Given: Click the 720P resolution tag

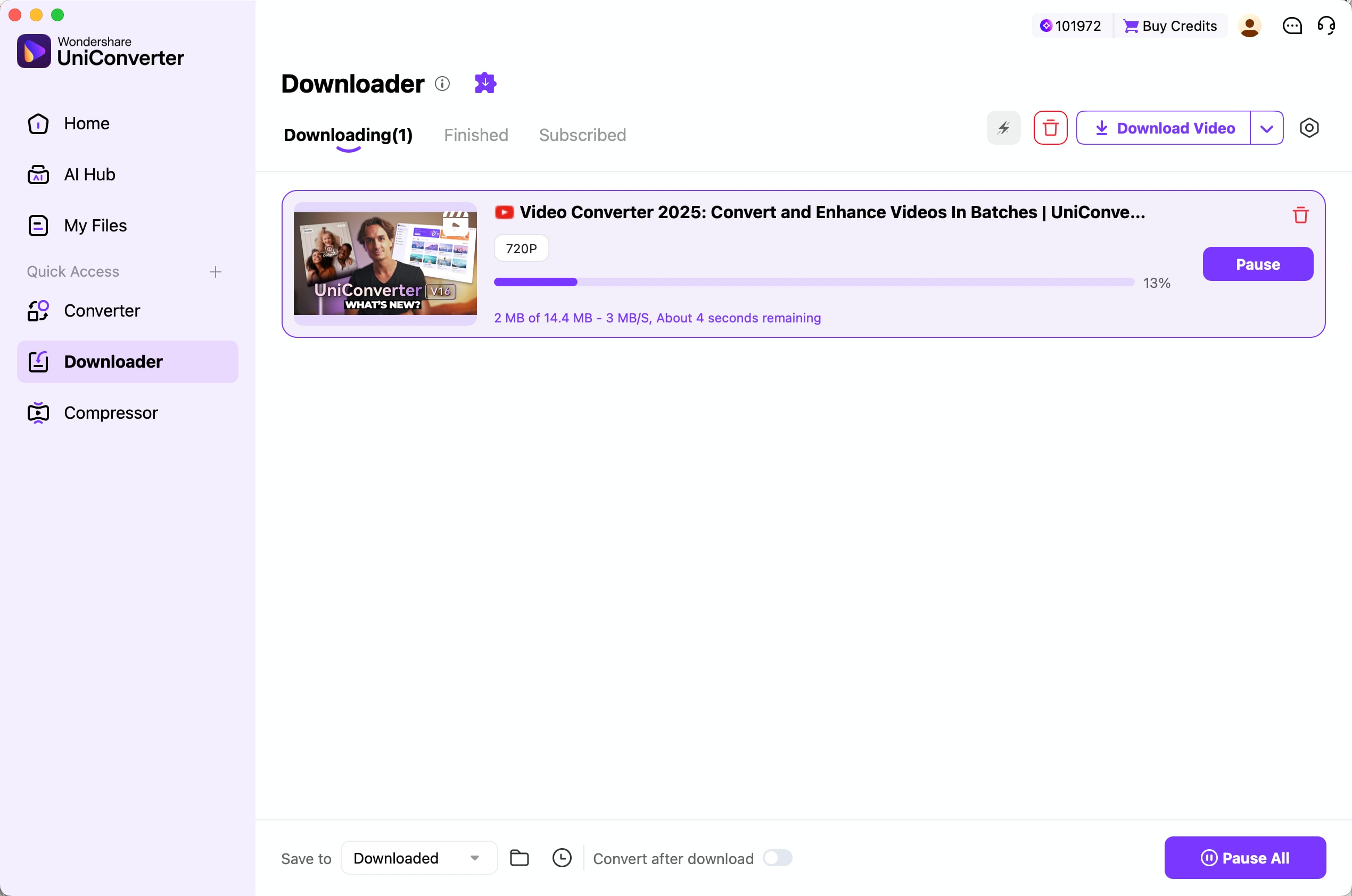Looking at the screenshot, I should [521, 248].
